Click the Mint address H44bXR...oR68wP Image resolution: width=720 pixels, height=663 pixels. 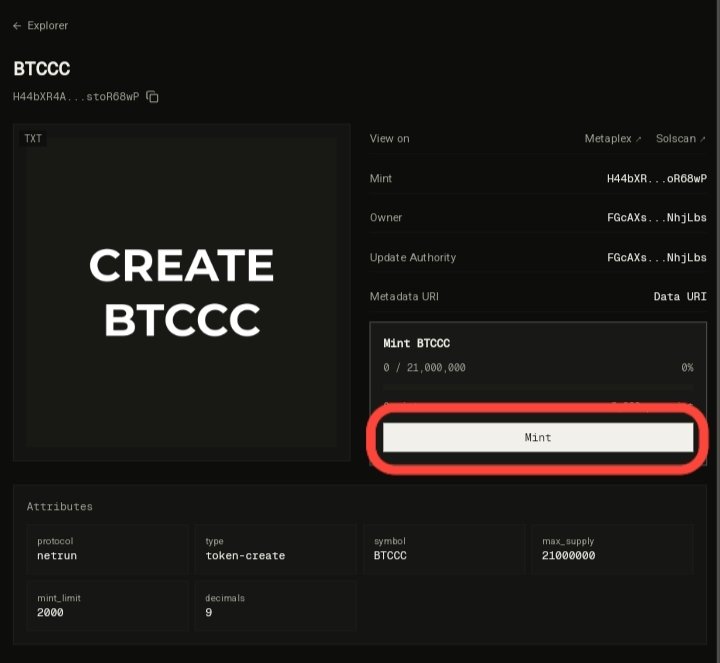(x=657, y=179)
